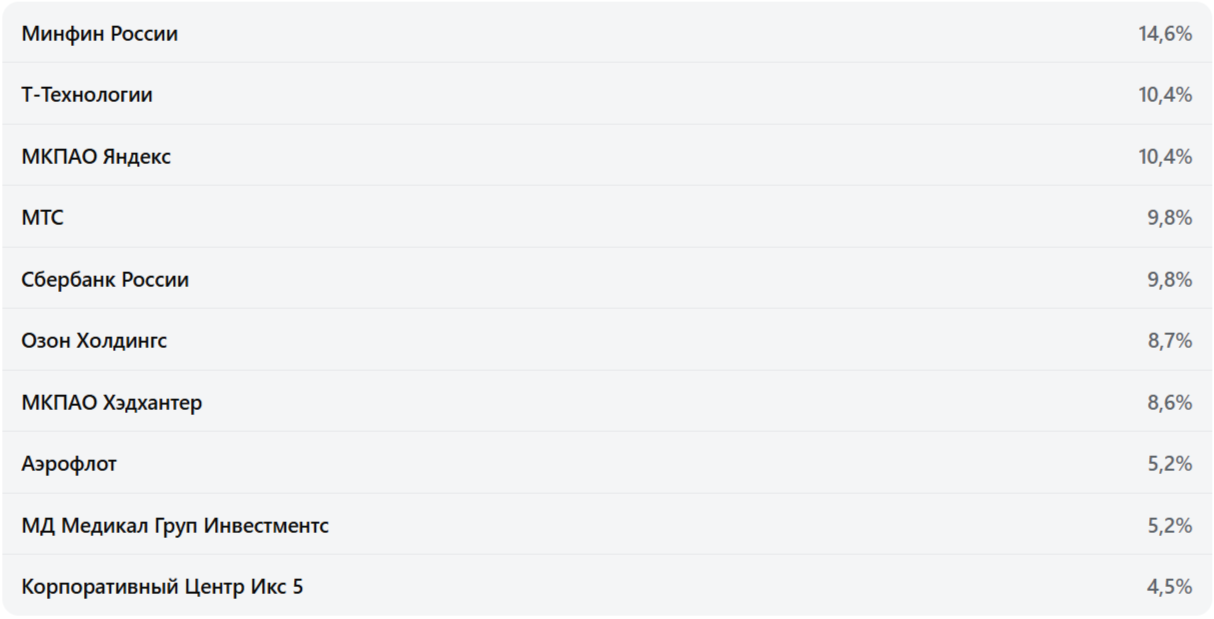Click the percentage next to МКПАО Яндекс
Viewport: 1214px width, 619px height.
[x=1165, y=157]
